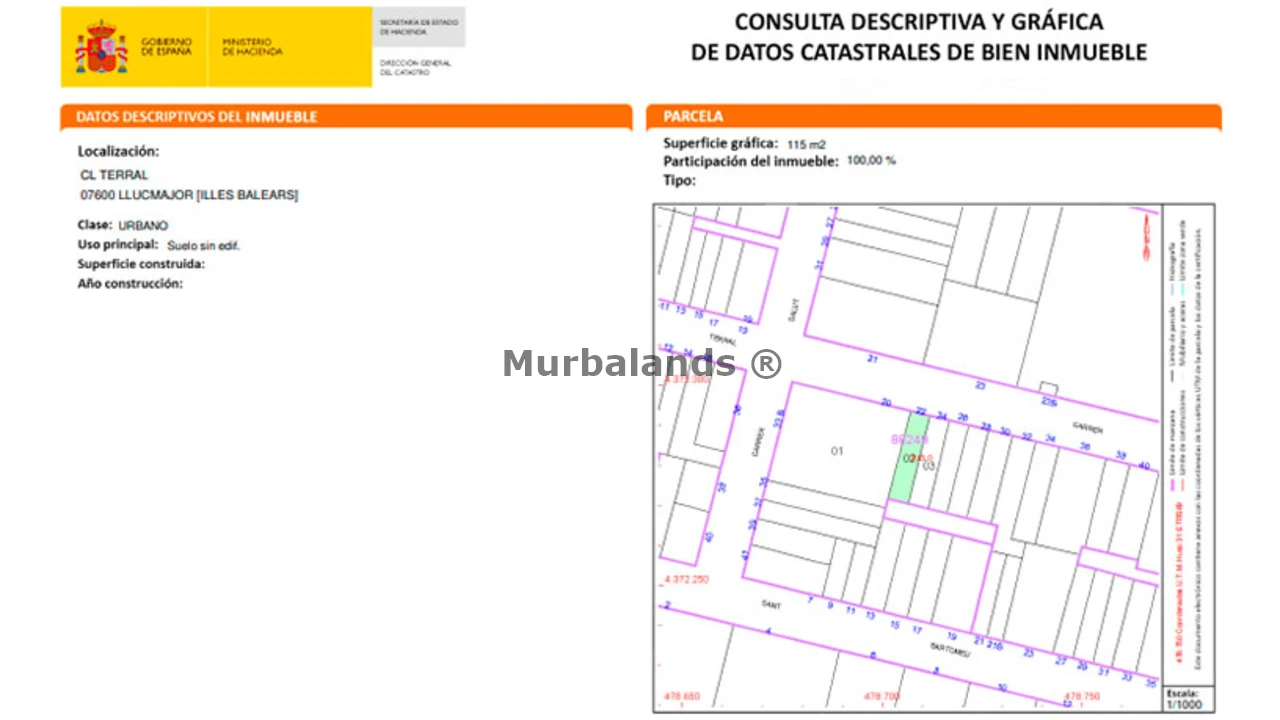The height and width of the screenshot is (720, 1280).
Task: Click the Participación del inmueble 100,00 % value
Action: [871, 161]
